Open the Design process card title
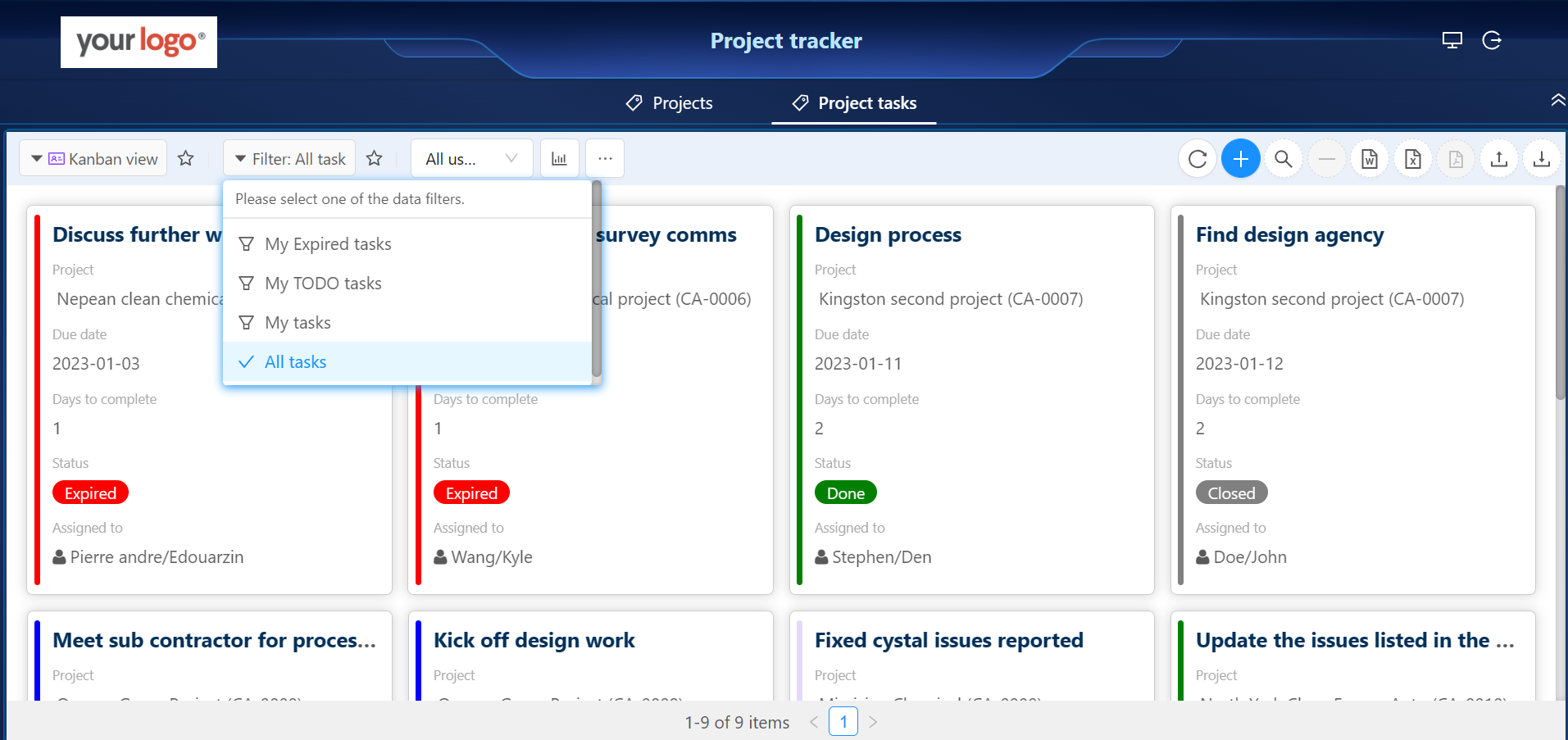 point(888,235)
